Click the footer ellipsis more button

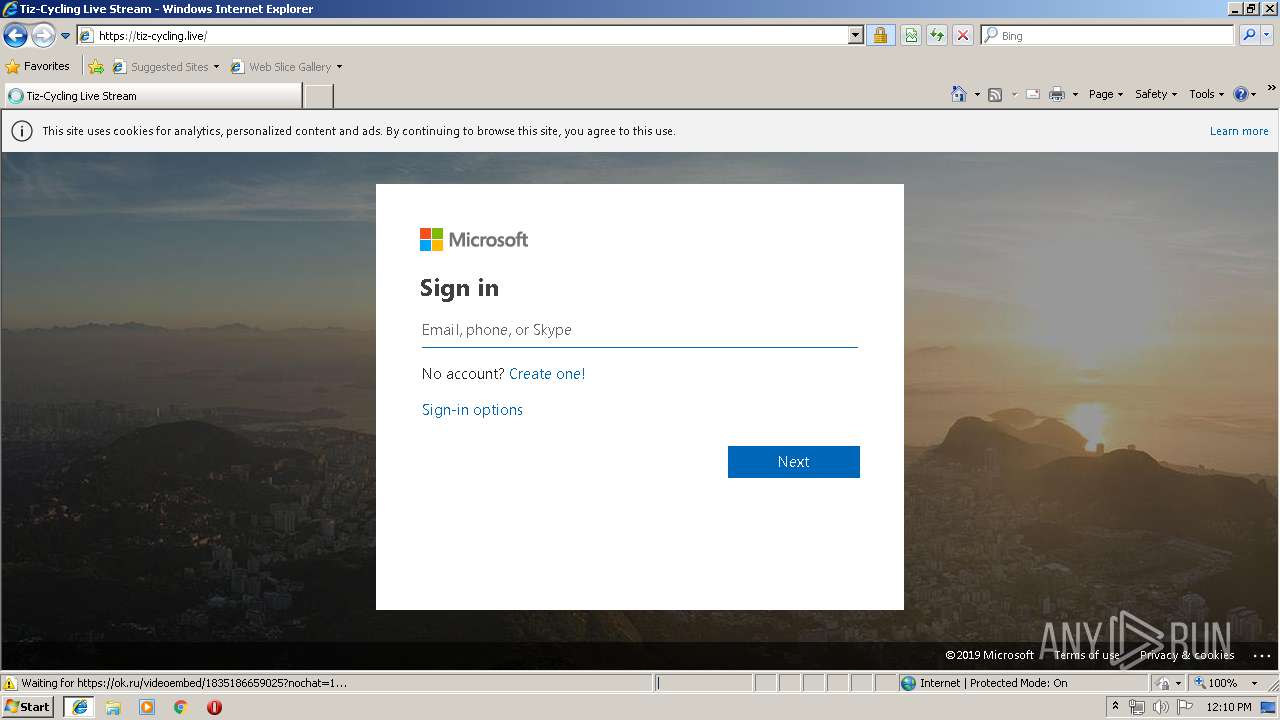(1261, 656)
